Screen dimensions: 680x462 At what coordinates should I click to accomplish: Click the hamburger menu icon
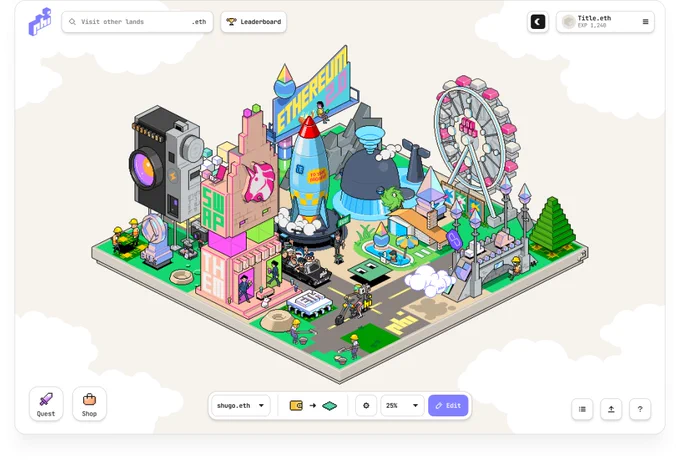tap(645, 22)
